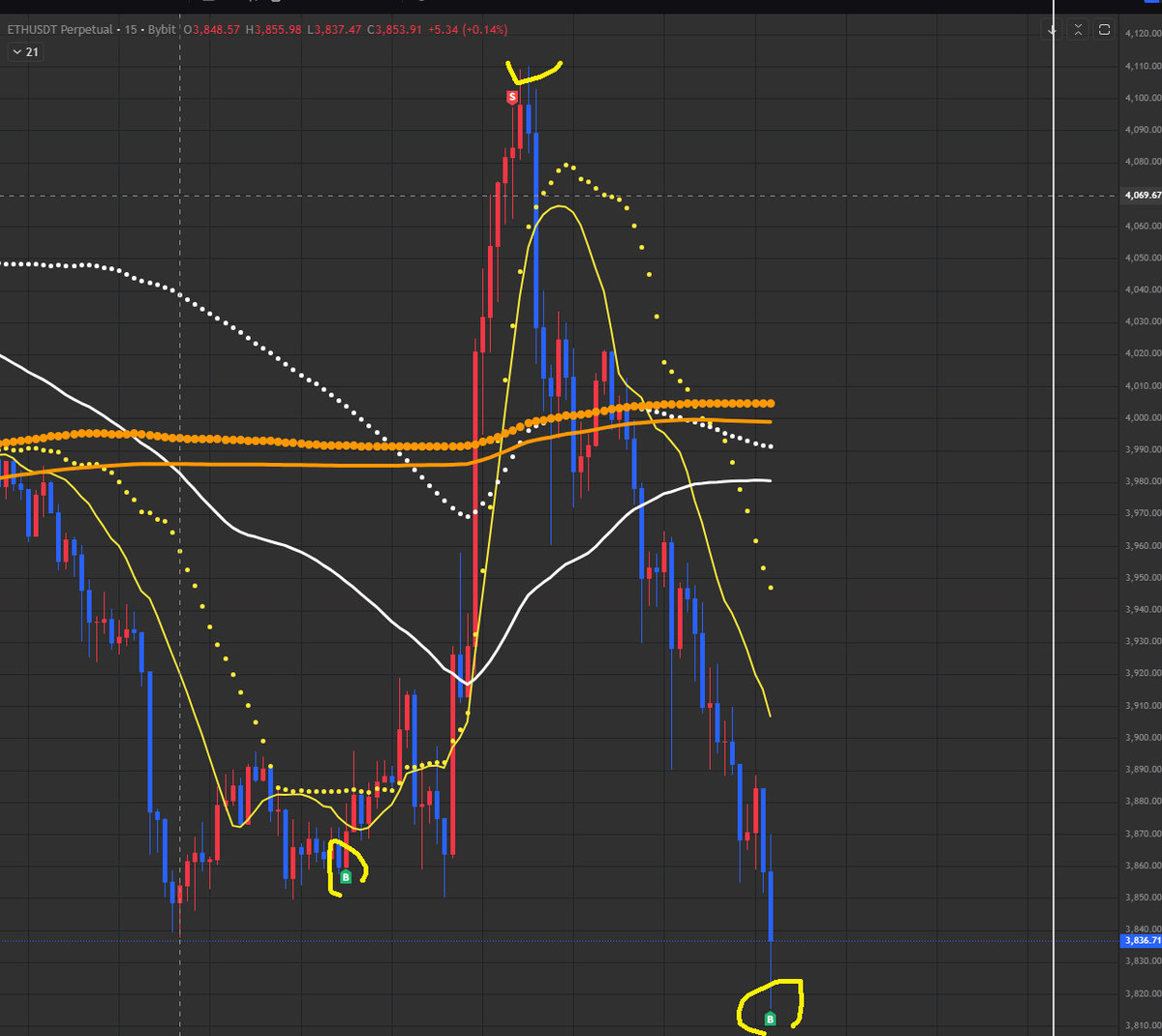Click the red S sell signal marker
Viewport: 1162px width, 1036px height.
pyautogui.click(x=512, y=97)
